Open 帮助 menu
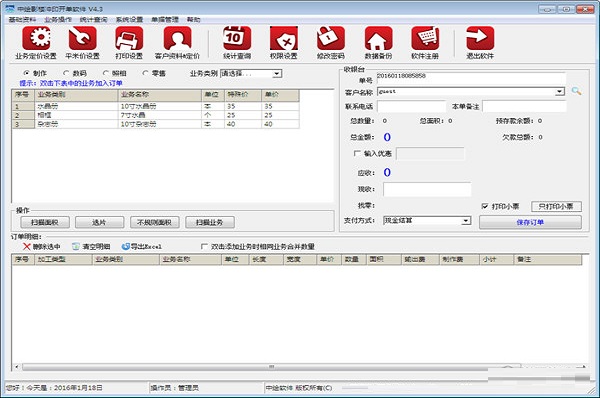The image size is (600, 398). [194, 20]
